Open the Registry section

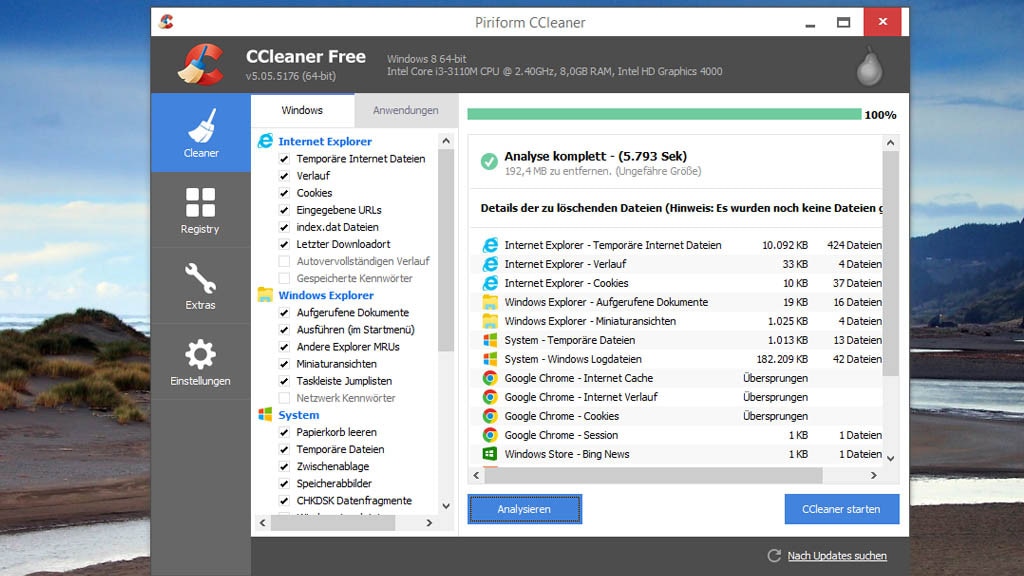[x=200, y=210]
